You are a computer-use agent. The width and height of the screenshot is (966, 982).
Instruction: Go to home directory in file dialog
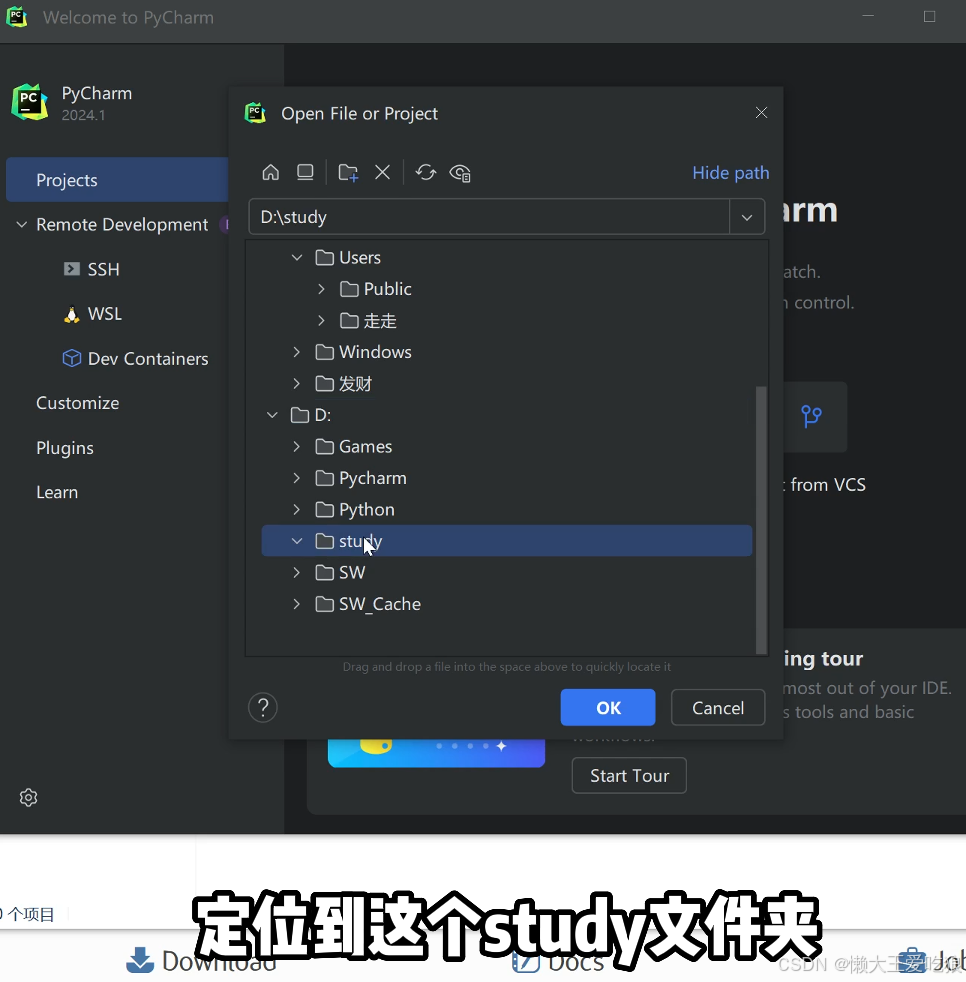coord(271,172)
